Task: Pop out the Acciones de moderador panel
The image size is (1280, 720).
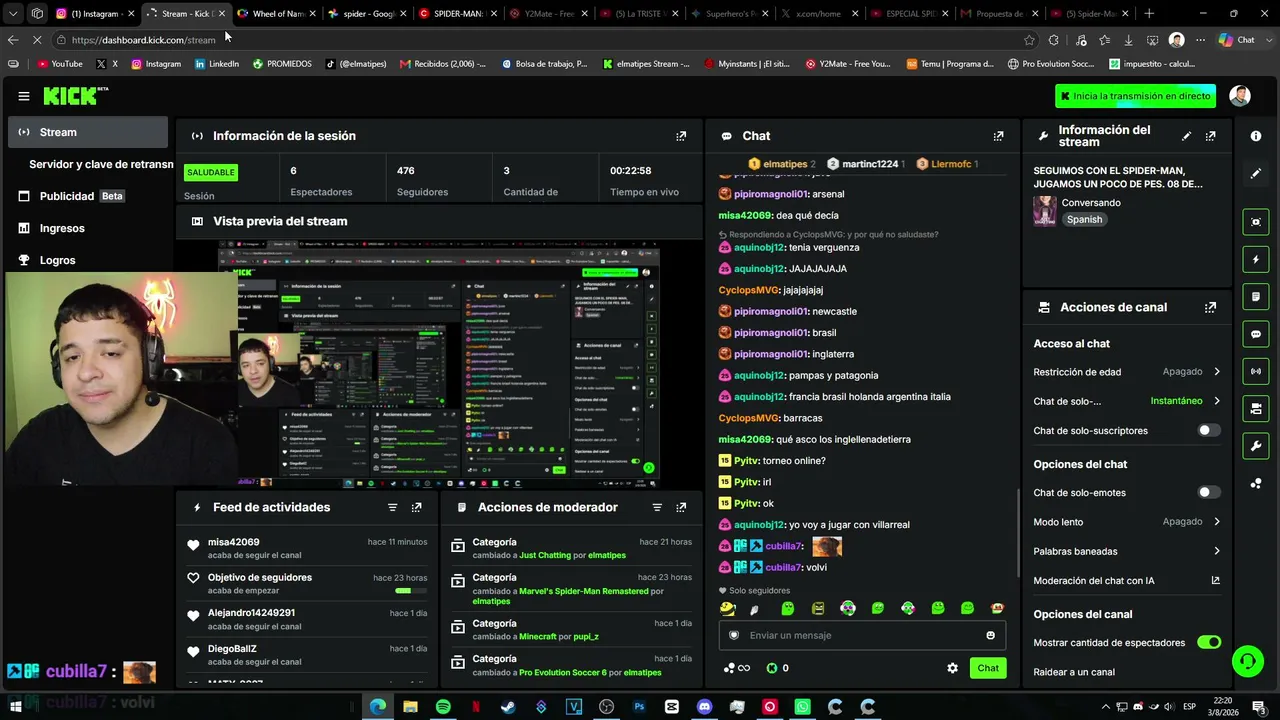Action: pos(681,507)
